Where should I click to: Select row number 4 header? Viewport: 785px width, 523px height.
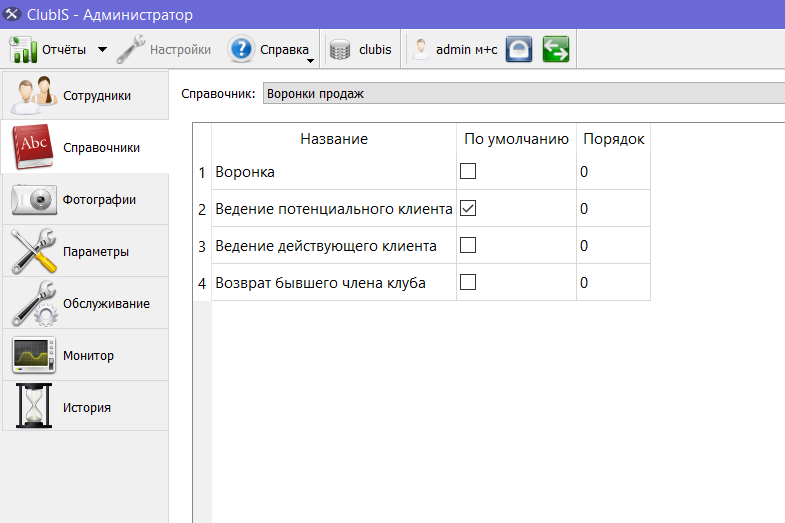click(x=202, y=283)
